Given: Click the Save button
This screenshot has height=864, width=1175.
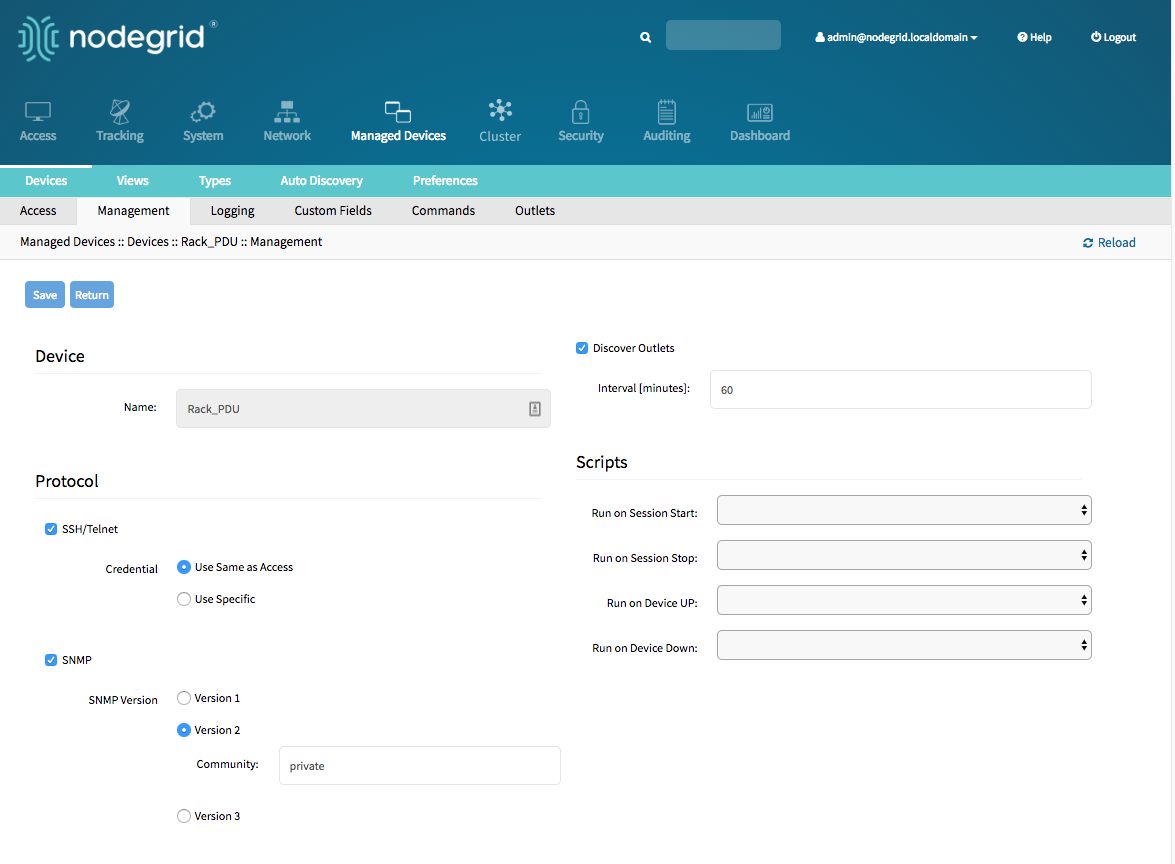Looking at the screenshot, I should (x=45, y=294).
